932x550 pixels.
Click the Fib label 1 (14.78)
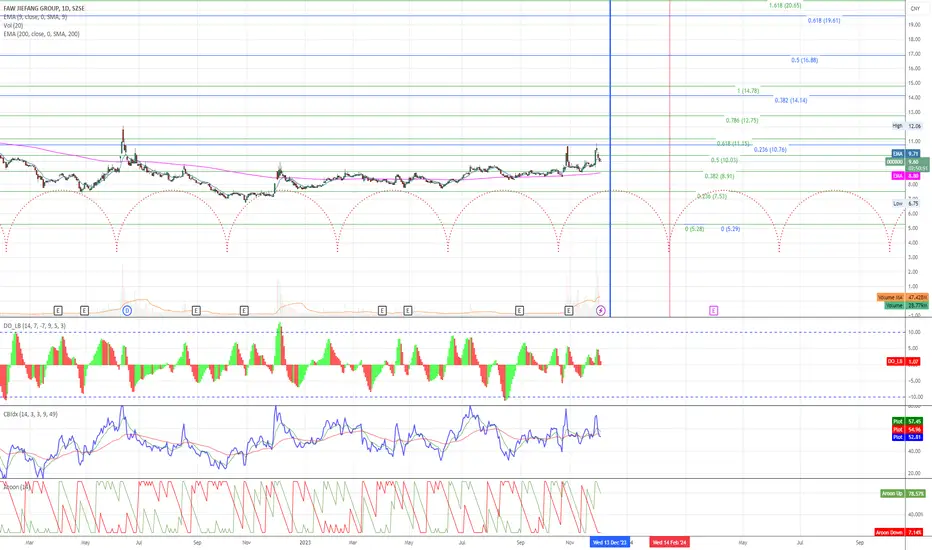pos(748,91)
